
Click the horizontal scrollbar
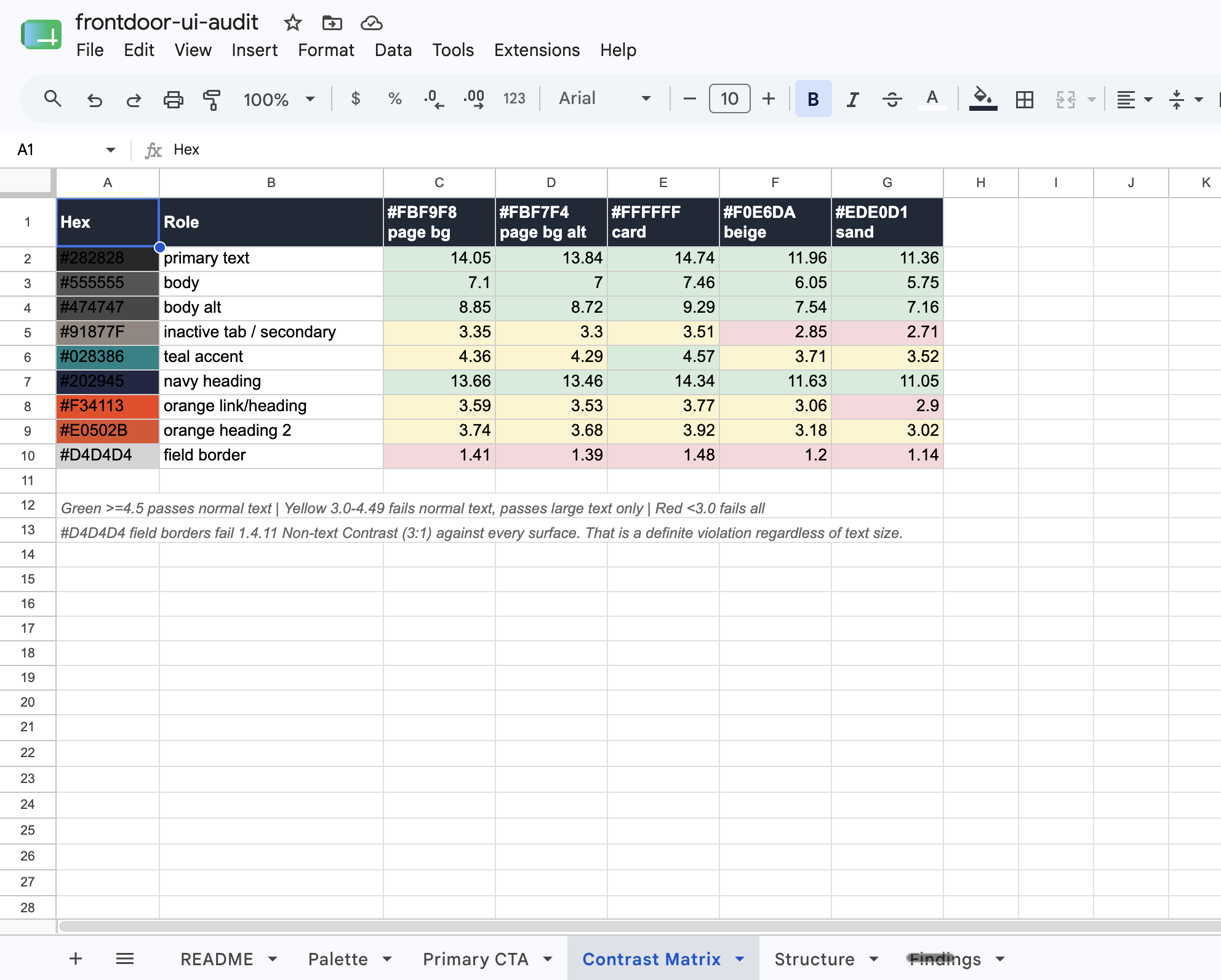pos(640,926)
